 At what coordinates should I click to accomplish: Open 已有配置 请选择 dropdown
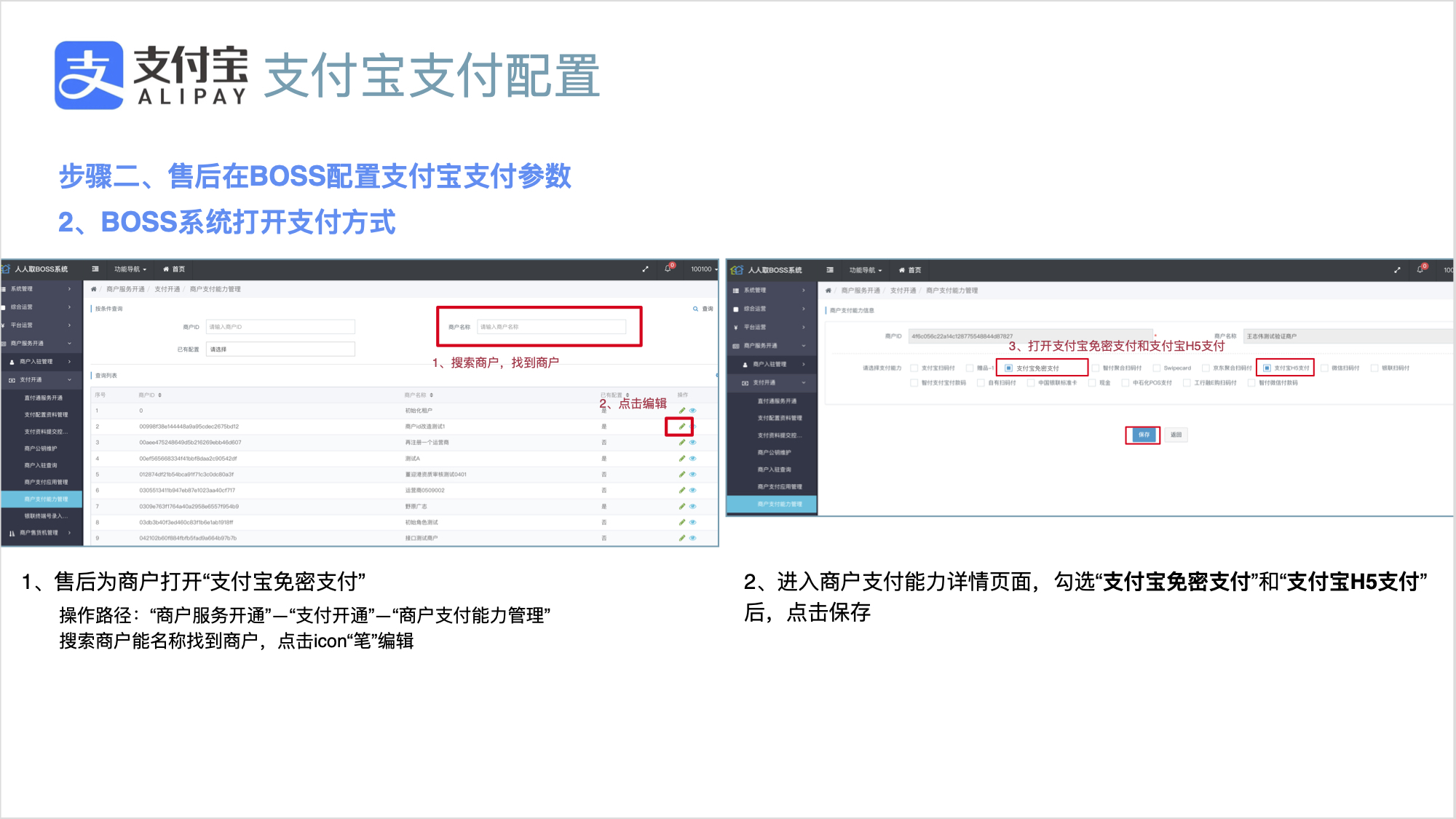pos(280,349)
